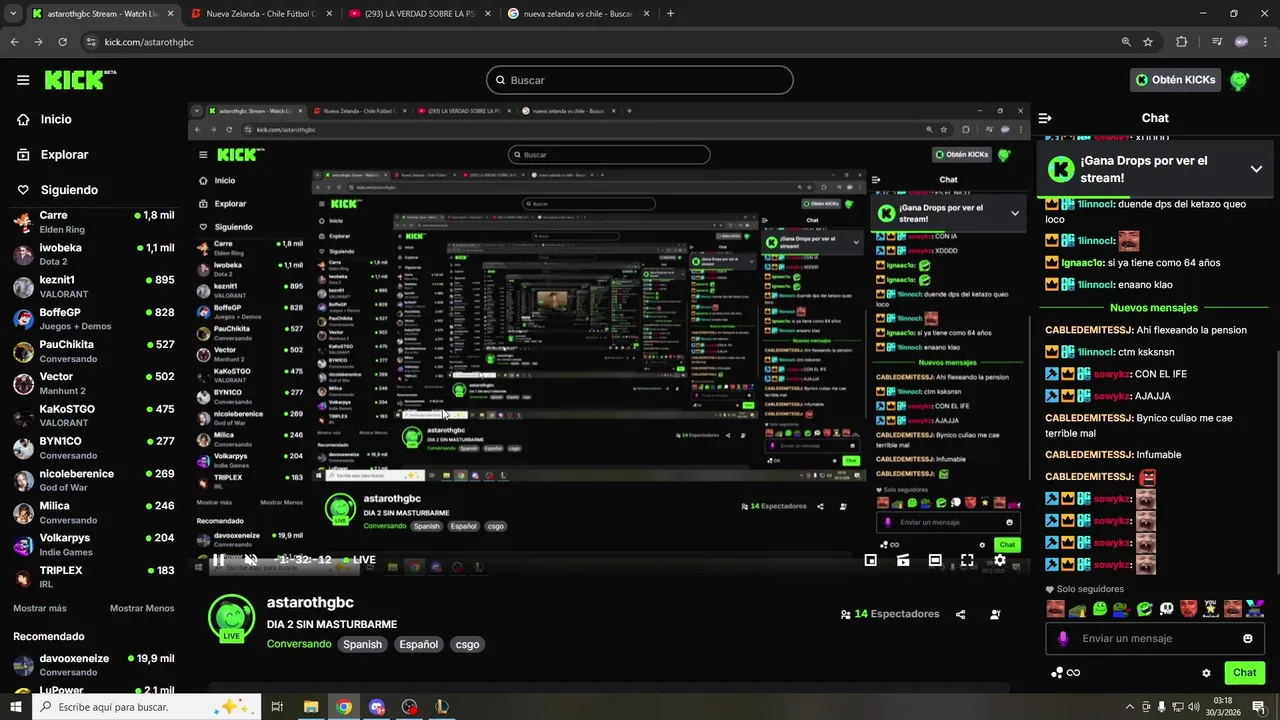This screenshot has height=720, width=1280.
Task: Open Milica's channel entry
Action: pyautogui.click(x=93, y=512)
